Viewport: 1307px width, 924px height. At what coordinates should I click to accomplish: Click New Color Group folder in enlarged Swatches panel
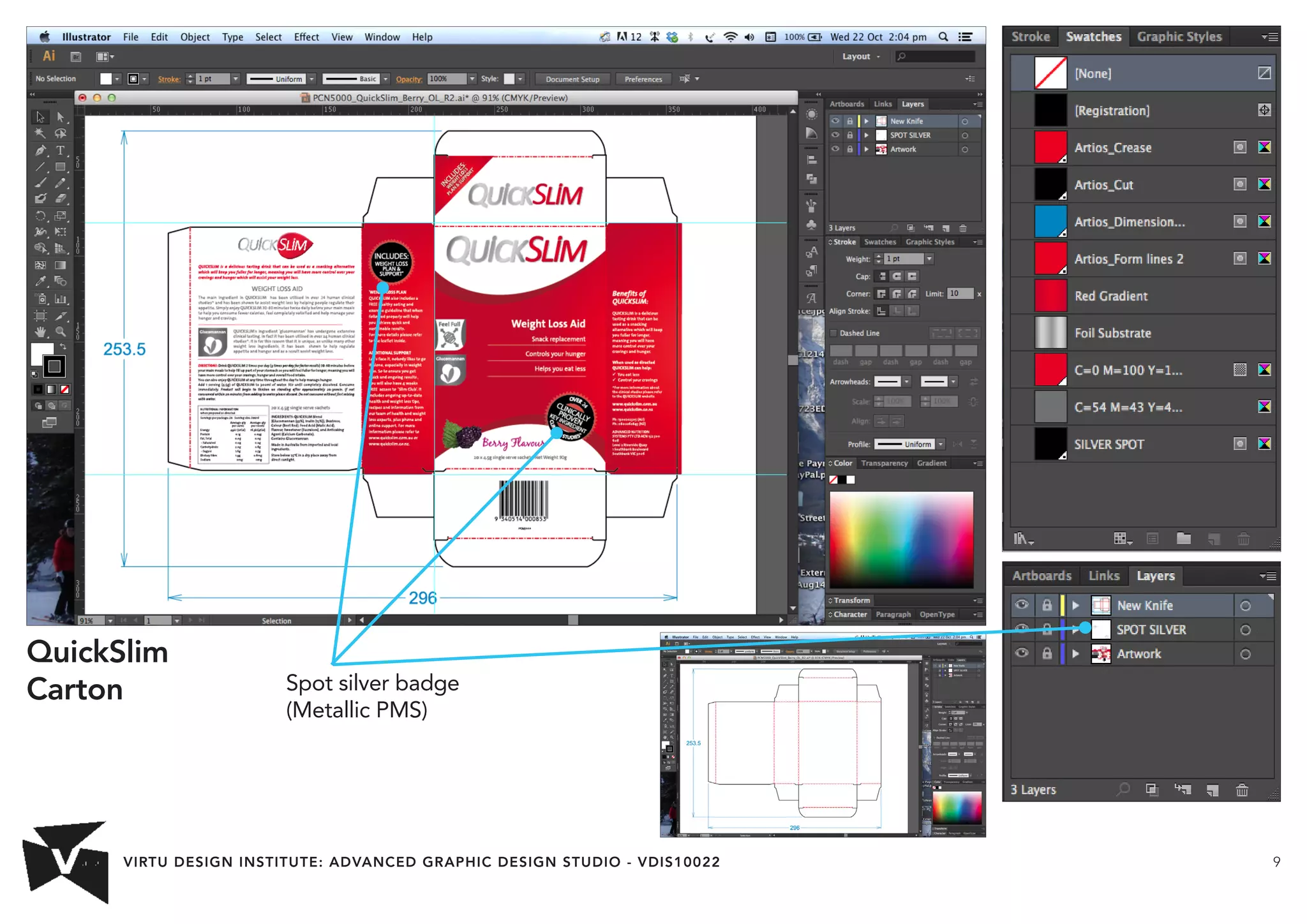pyautogui.click(x=1183, y=539)
